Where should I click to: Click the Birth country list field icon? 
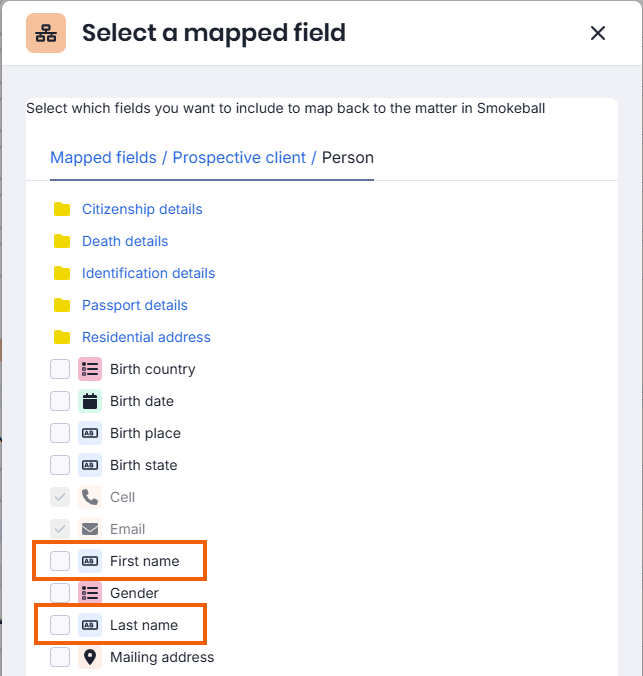[90, 369]
